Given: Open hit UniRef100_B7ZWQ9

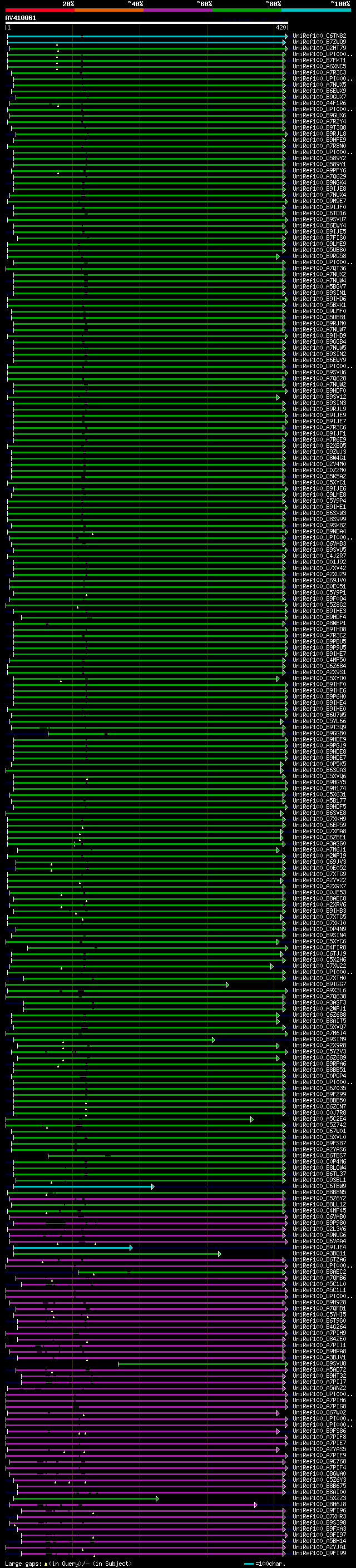Looking at the screenshot, I should (319, 42).
